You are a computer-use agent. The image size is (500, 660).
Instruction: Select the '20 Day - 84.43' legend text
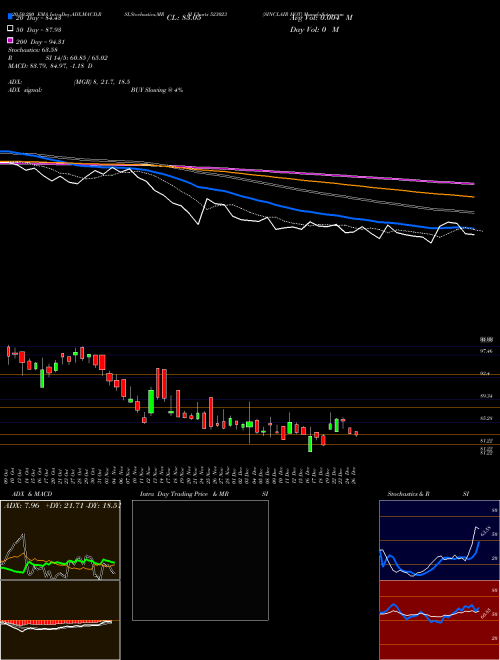pos(39,18)
